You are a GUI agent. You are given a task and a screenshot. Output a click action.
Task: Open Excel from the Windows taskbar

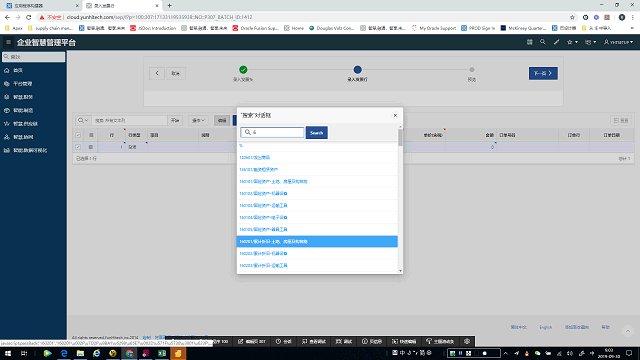click(162, 353)
